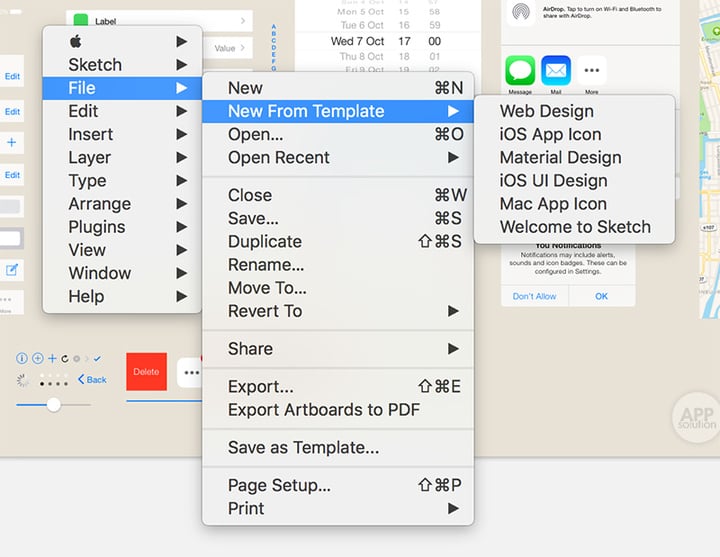Open the View menu
720x557 pixels.
[x=122, y=250]
